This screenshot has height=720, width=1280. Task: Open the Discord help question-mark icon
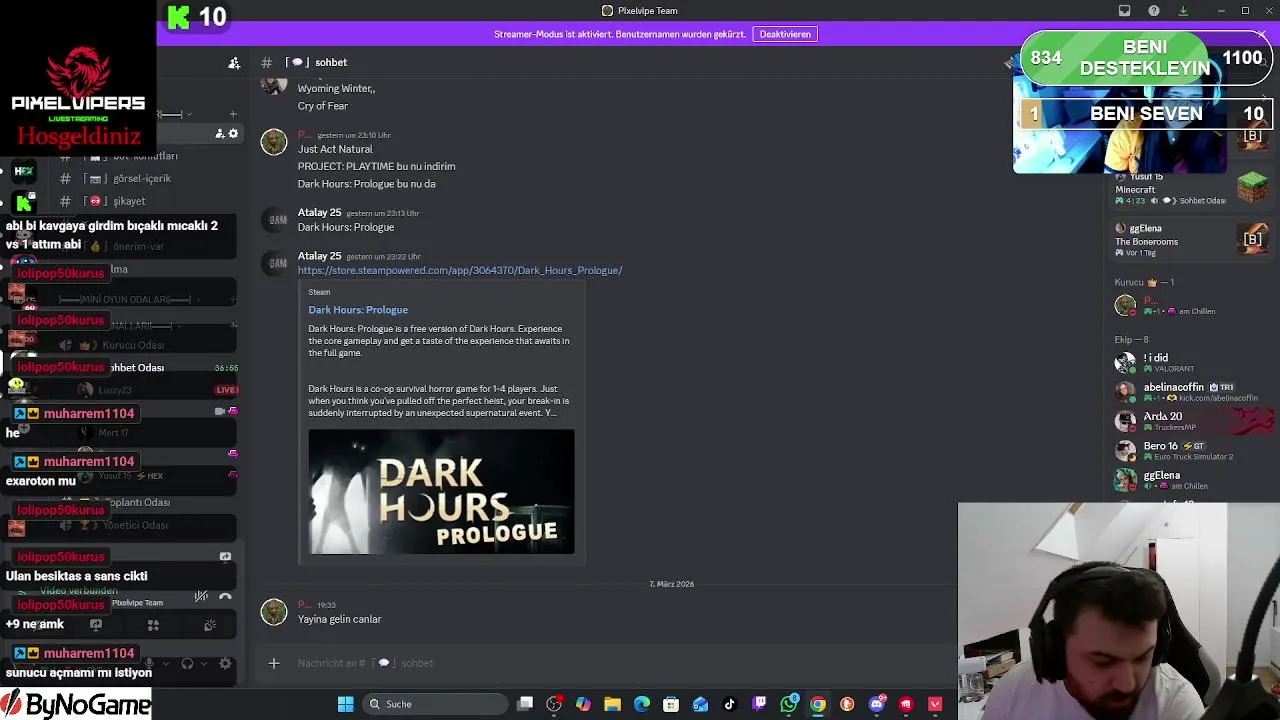click(1154, 11)
